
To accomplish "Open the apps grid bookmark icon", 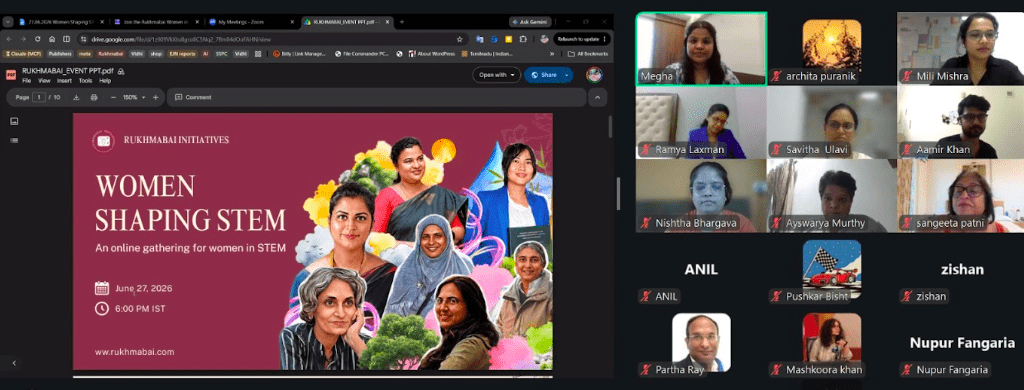I will coord(258,54).
